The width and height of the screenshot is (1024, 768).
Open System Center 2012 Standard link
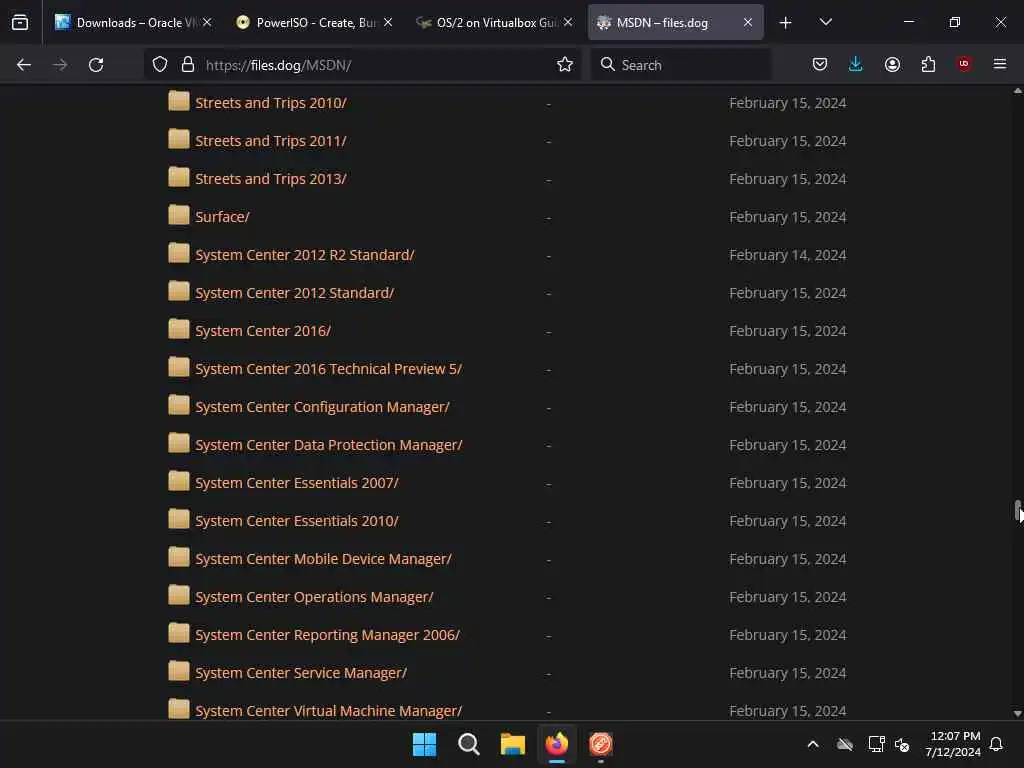(x=295, y=293)
